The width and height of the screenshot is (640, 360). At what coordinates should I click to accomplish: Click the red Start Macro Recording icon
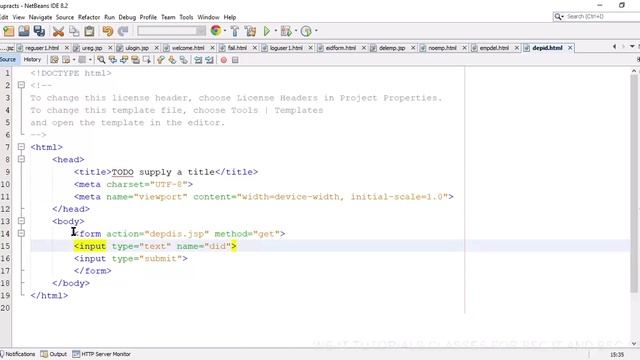click(x=224, y=60)
